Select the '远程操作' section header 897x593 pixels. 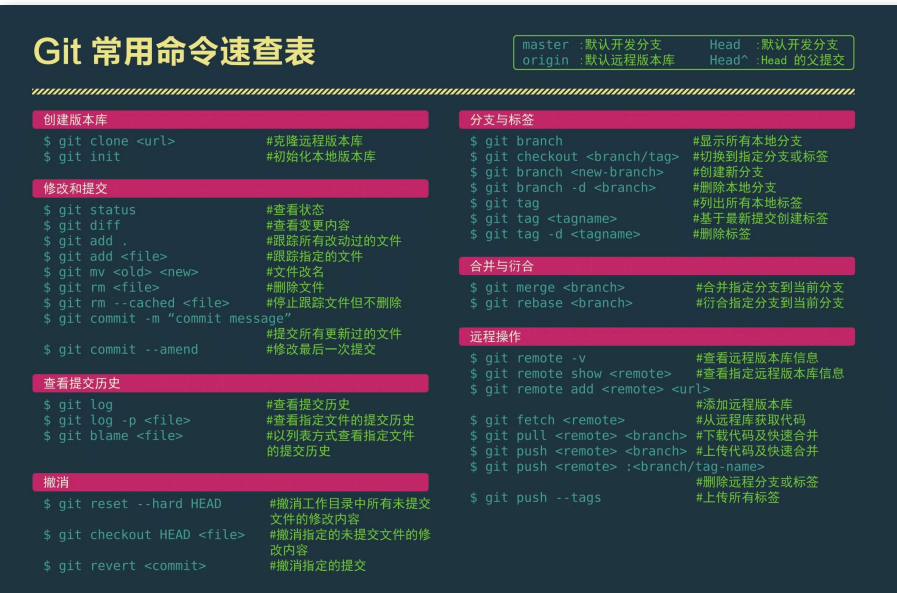657,337
